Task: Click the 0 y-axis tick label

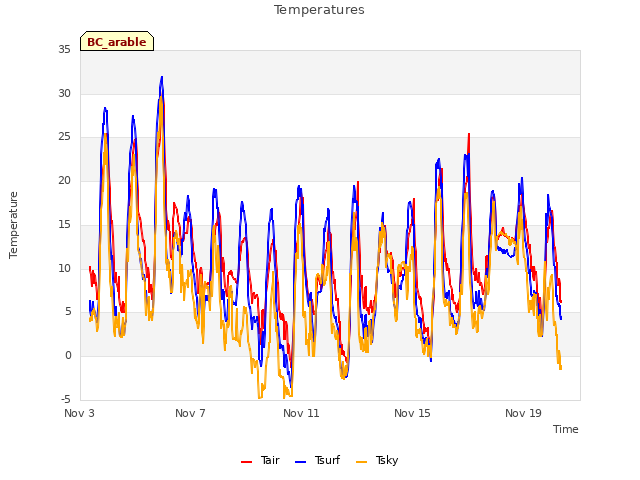Action: [68, 356]
